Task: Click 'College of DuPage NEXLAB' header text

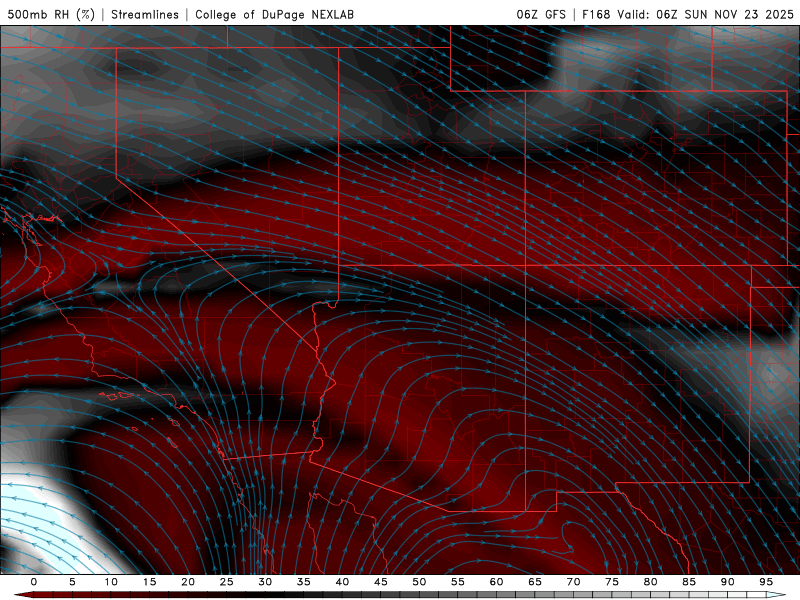Action: pos(274,15)
